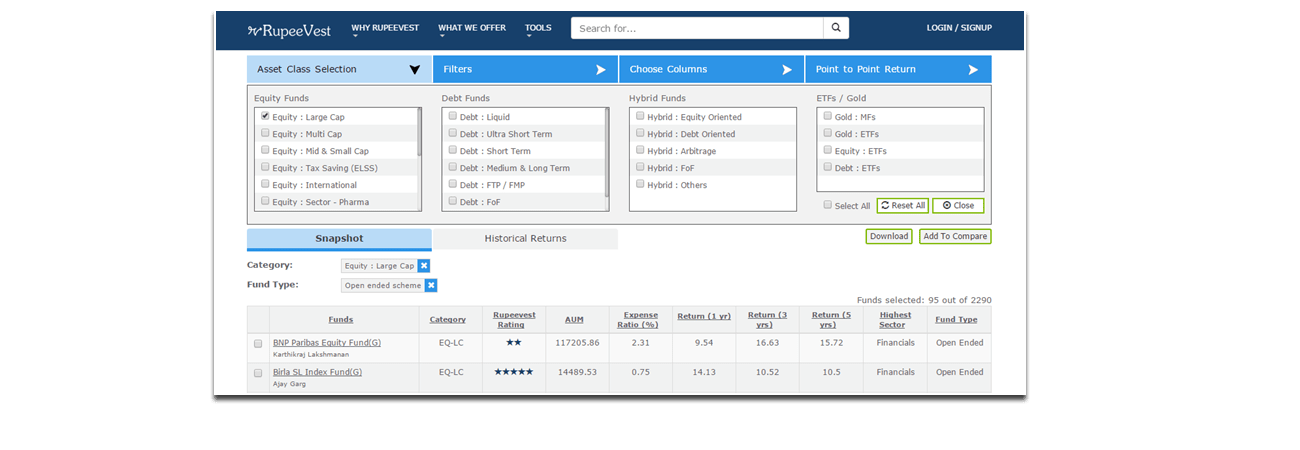The image size is (1300, 450).
Task: Grab the Equity Funds list scrollbar
Action: (419, 131)
